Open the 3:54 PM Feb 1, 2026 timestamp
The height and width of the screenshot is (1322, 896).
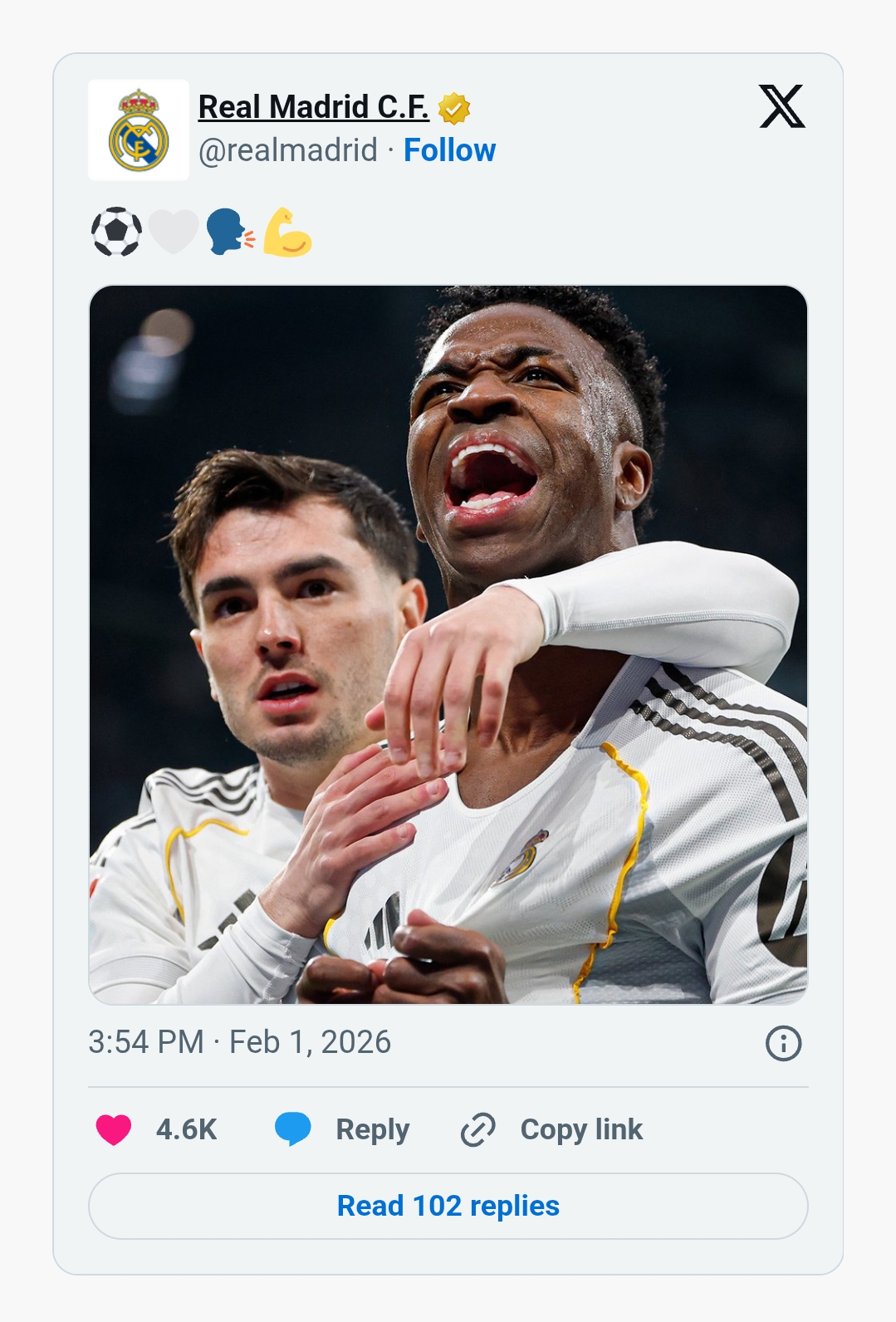(x=239, y=1042)
